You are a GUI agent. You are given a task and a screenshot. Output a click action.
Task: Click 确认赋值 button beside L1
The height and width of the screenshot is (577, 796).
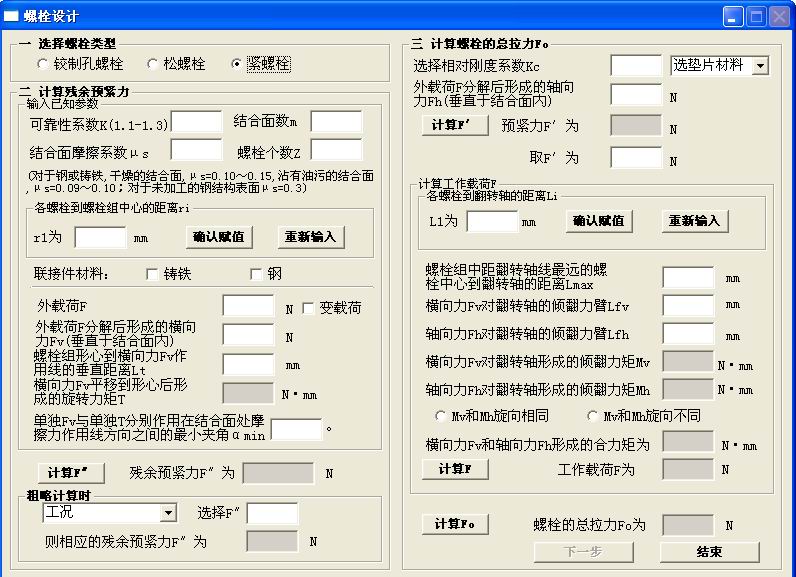click(x=600, y=221)
